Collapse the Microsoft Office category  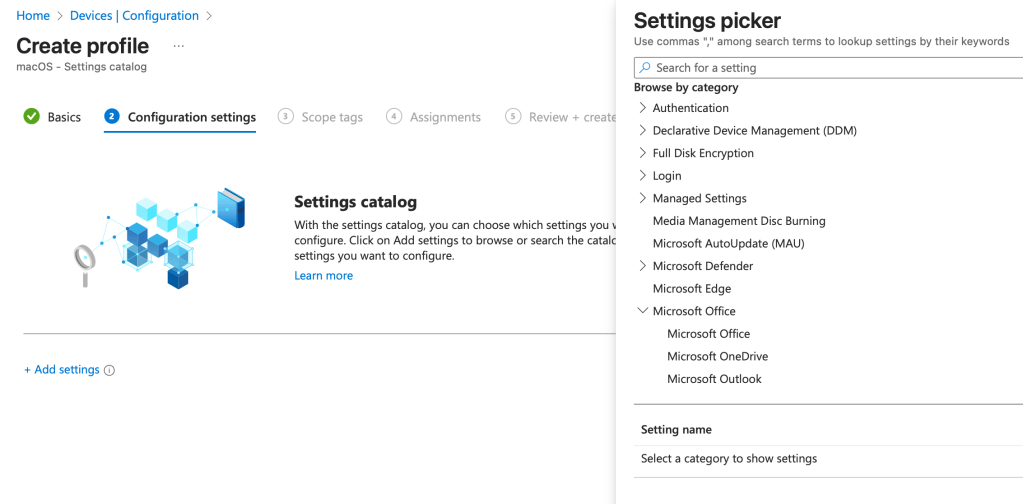pyautogui.click(x=642, y=311)
